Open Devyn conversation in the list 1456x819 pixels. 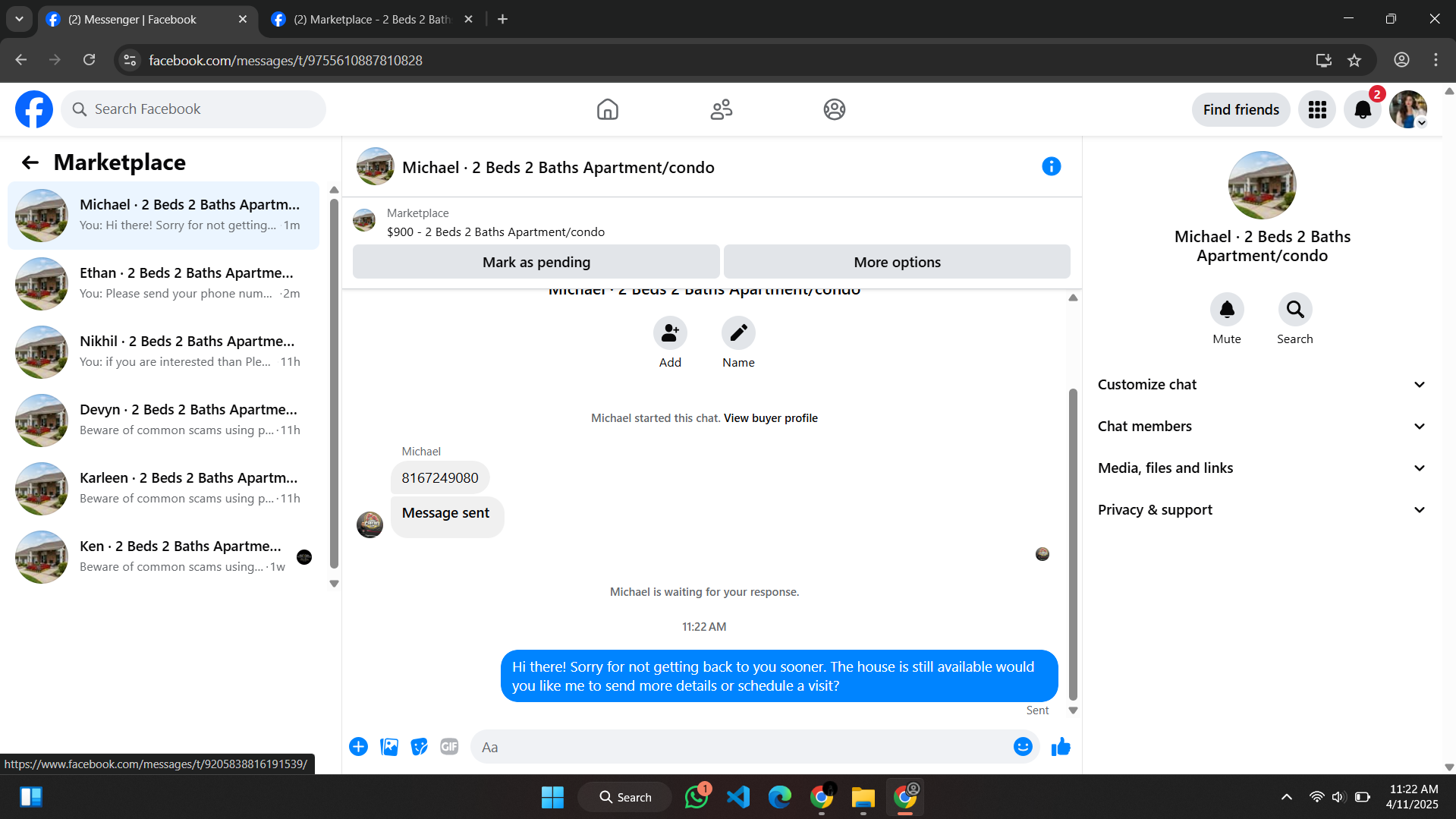163,421
